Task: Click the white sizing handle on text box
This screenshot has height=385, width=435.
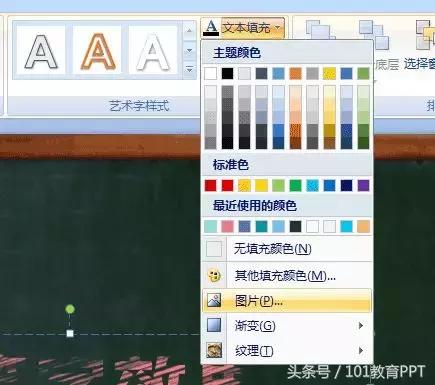Action: point(70,334)
